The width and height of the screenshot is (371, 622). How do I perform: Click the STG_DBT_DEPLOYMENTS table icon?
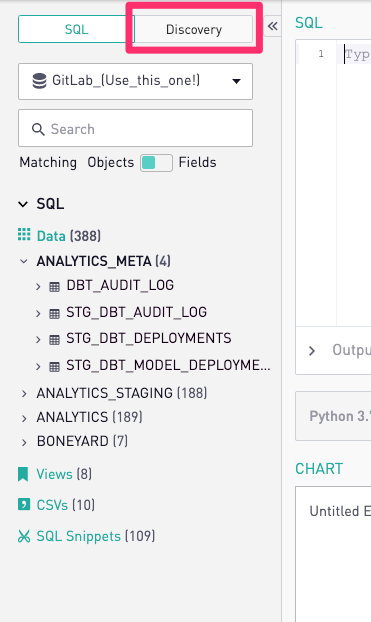[x=54, y=340]
